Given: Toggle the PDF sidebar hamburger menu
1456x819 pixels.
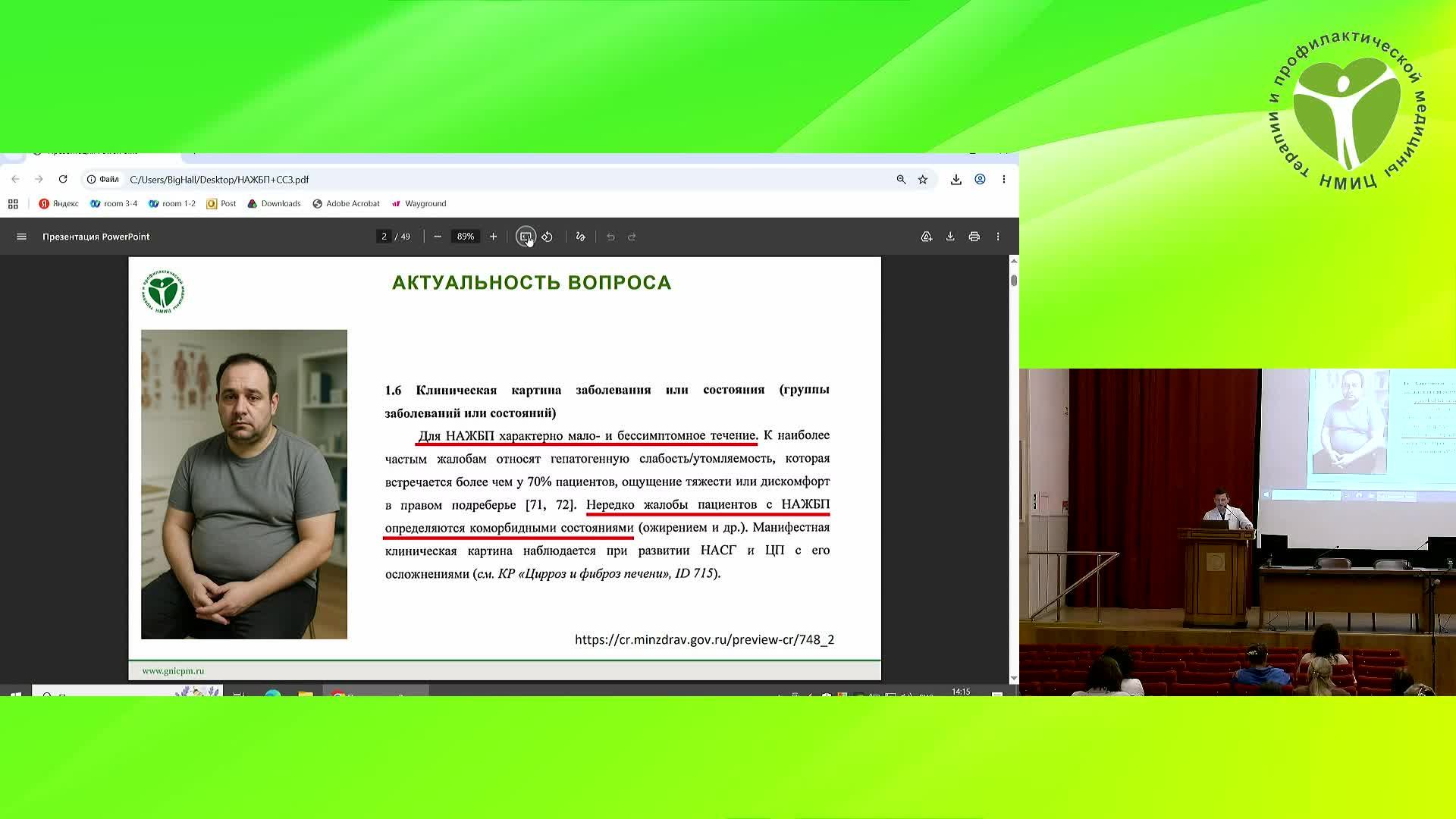Looking at the screenshot, I should [21, 237].
